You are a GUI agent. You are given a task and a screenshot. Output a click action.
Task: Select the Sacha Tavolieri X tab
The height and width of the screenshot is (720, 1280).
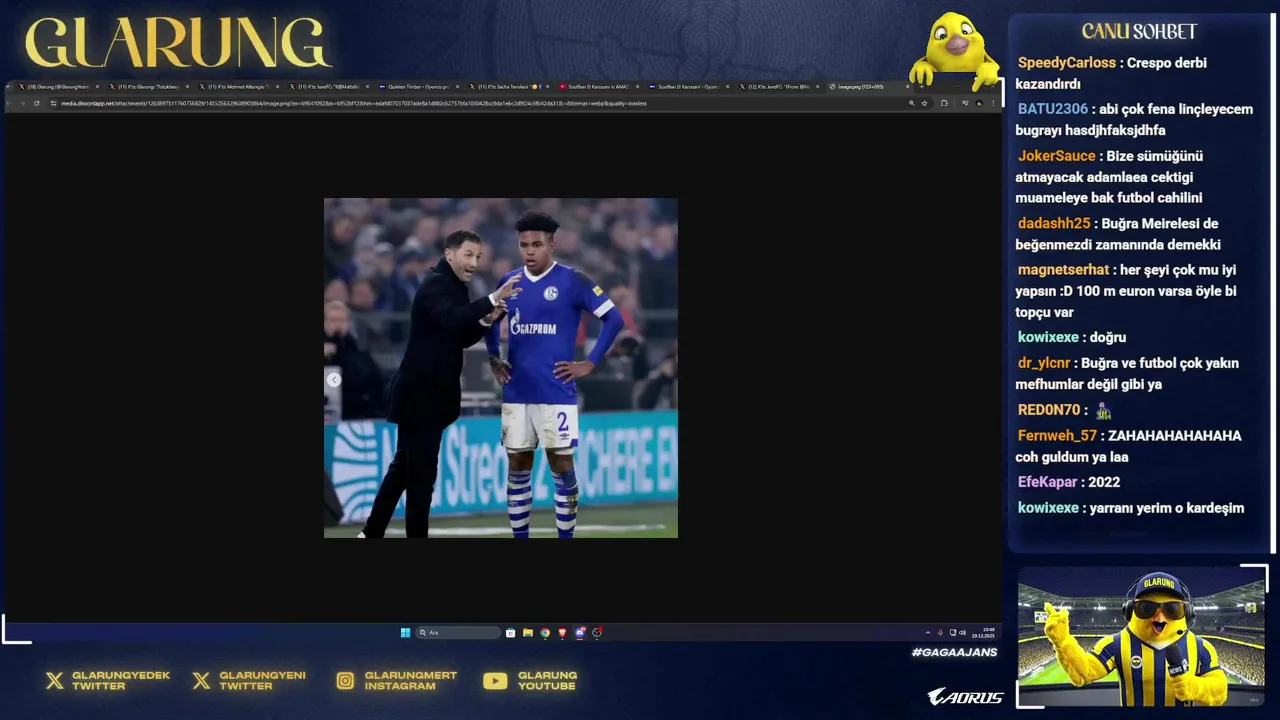click(x=507, y=87)
